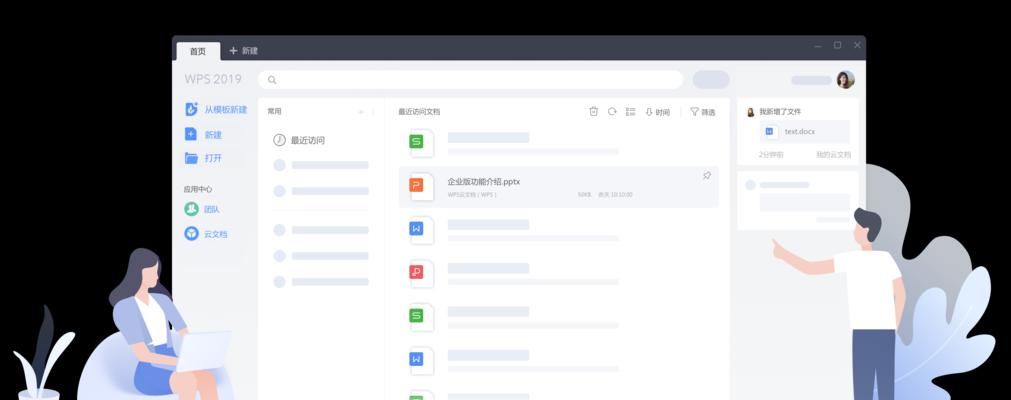
Task: Click the trash delete icon in toolbar
Action: point(594,112)
